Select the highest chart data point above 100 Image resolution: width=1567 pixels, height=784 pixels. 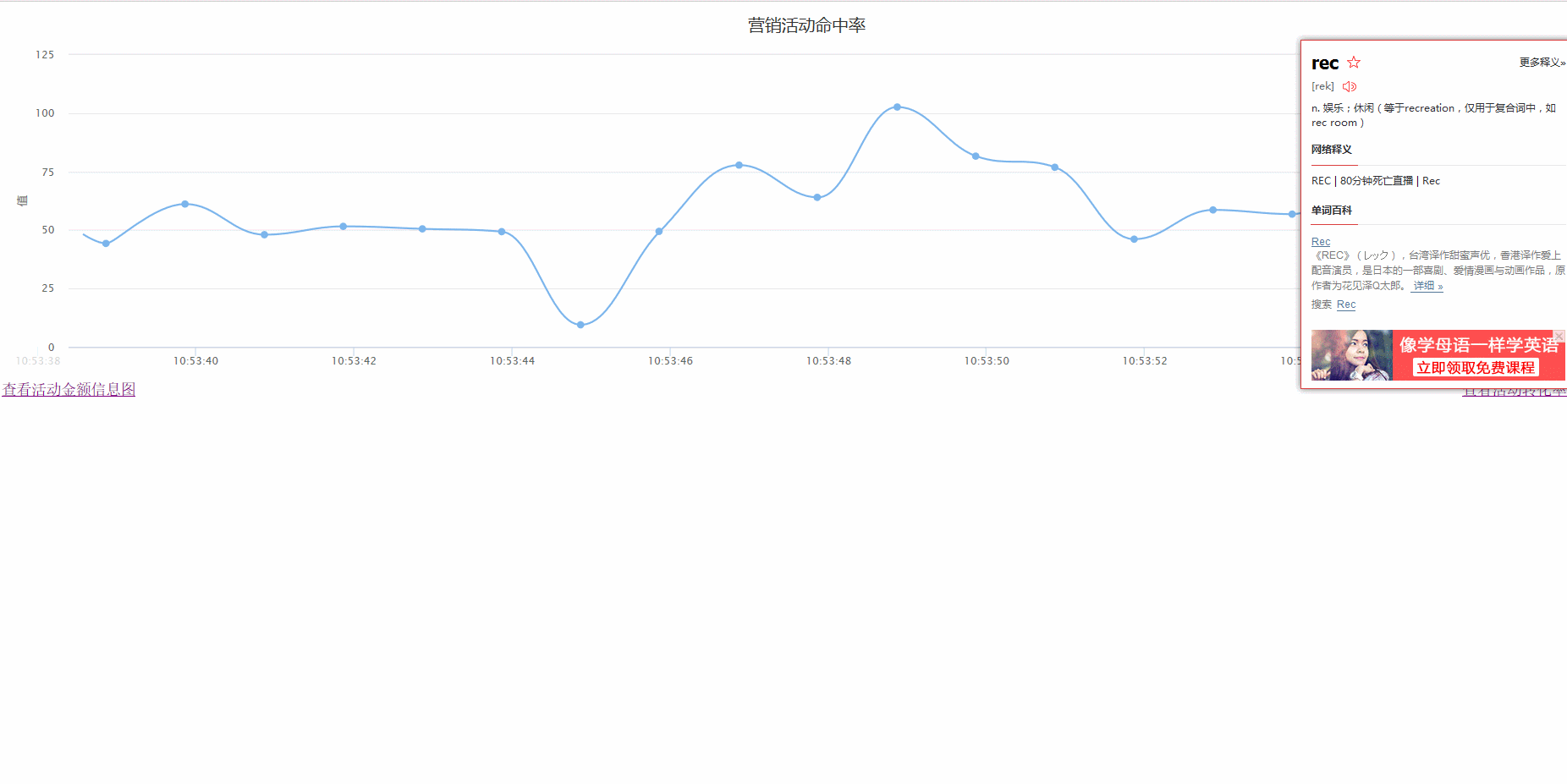coord(897,107)
